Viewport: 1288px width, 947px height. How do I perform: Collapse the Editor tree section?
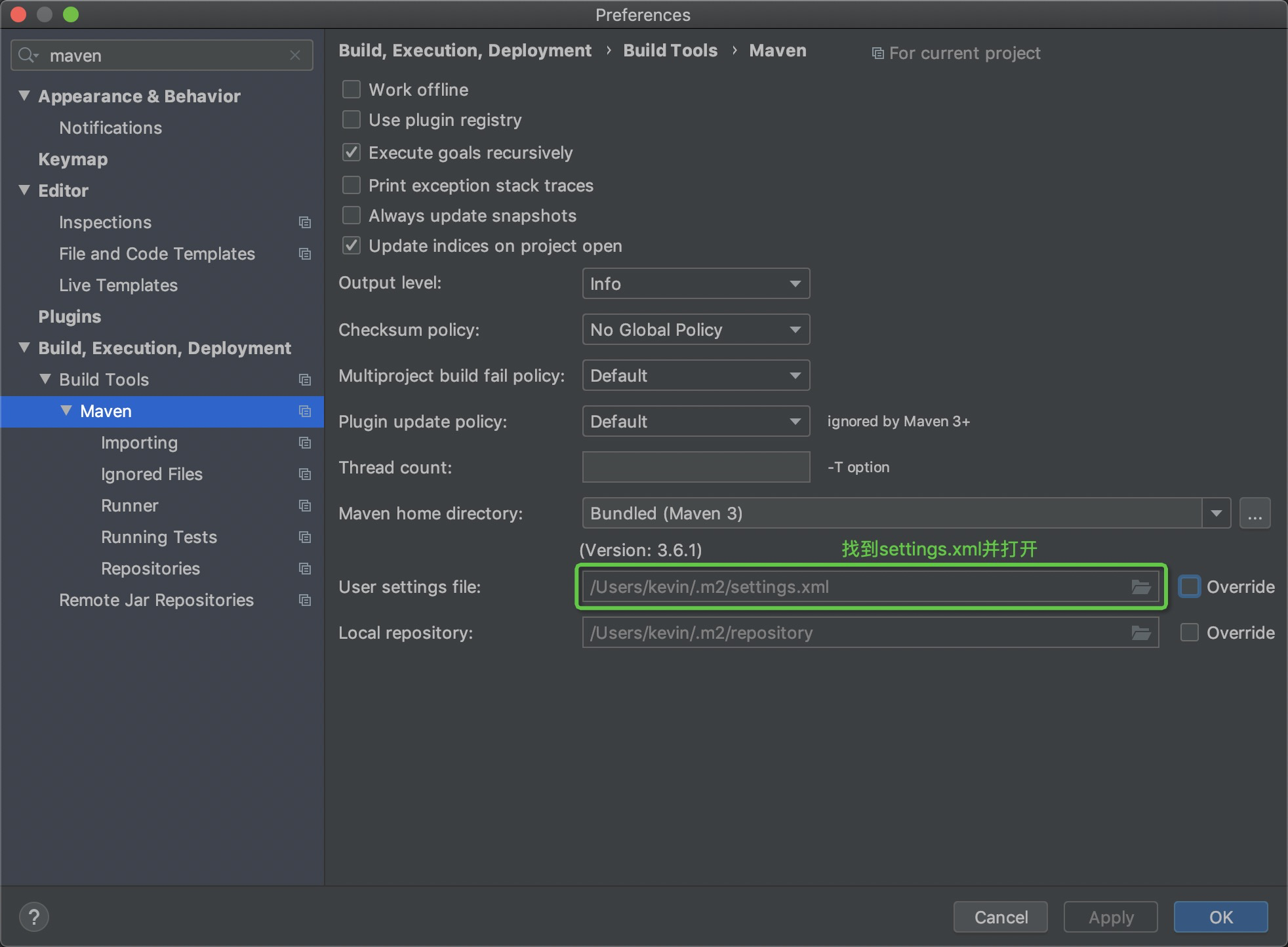coord(24,190)
